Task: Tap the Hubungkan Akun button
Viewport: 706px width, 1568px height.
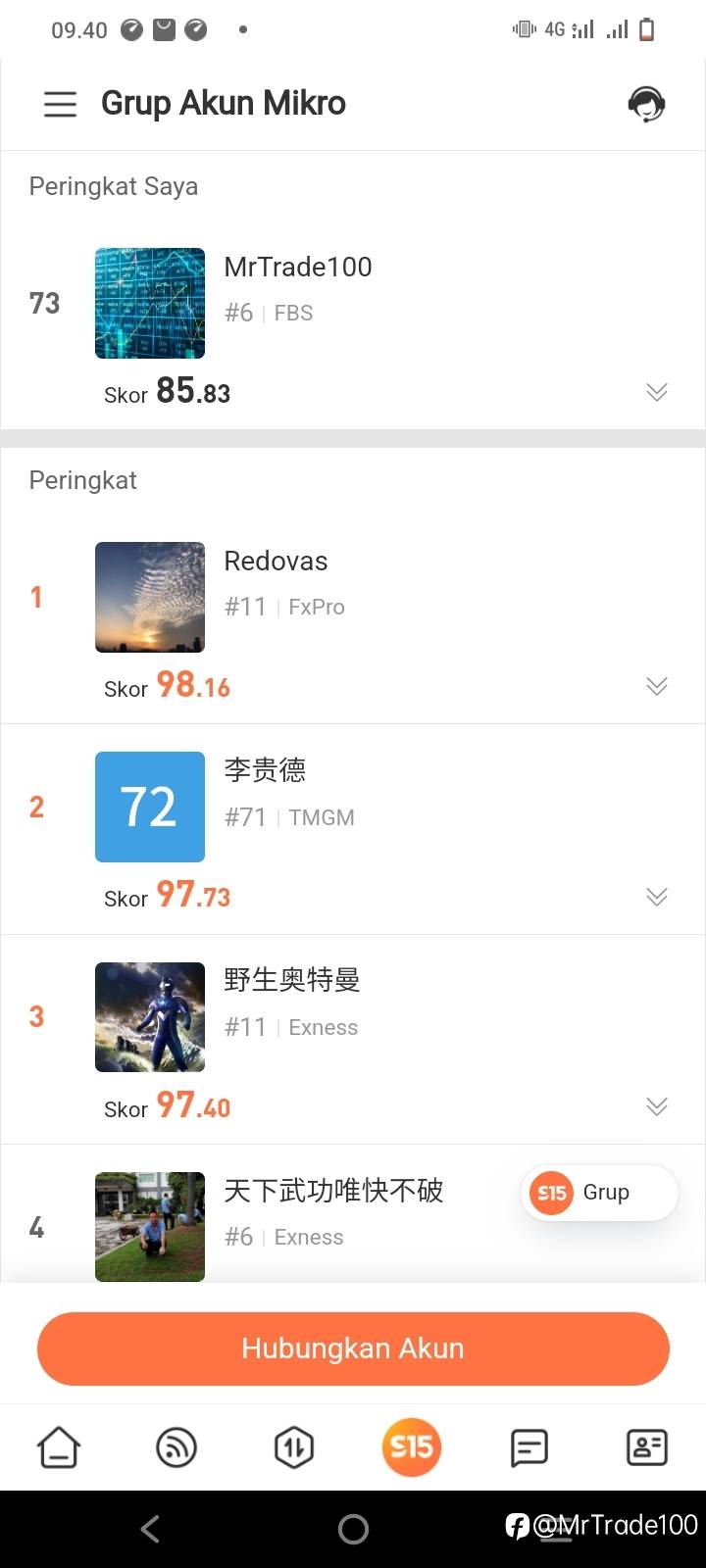Action: [353, 1348]
